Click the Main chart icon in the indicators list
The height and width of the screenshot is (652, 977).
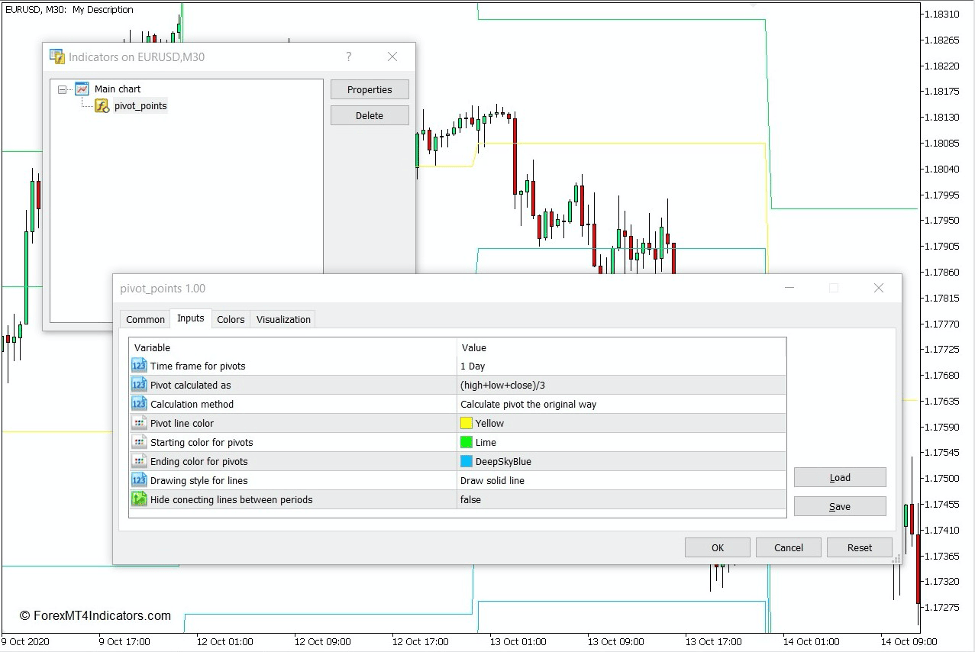pos(81,88)
